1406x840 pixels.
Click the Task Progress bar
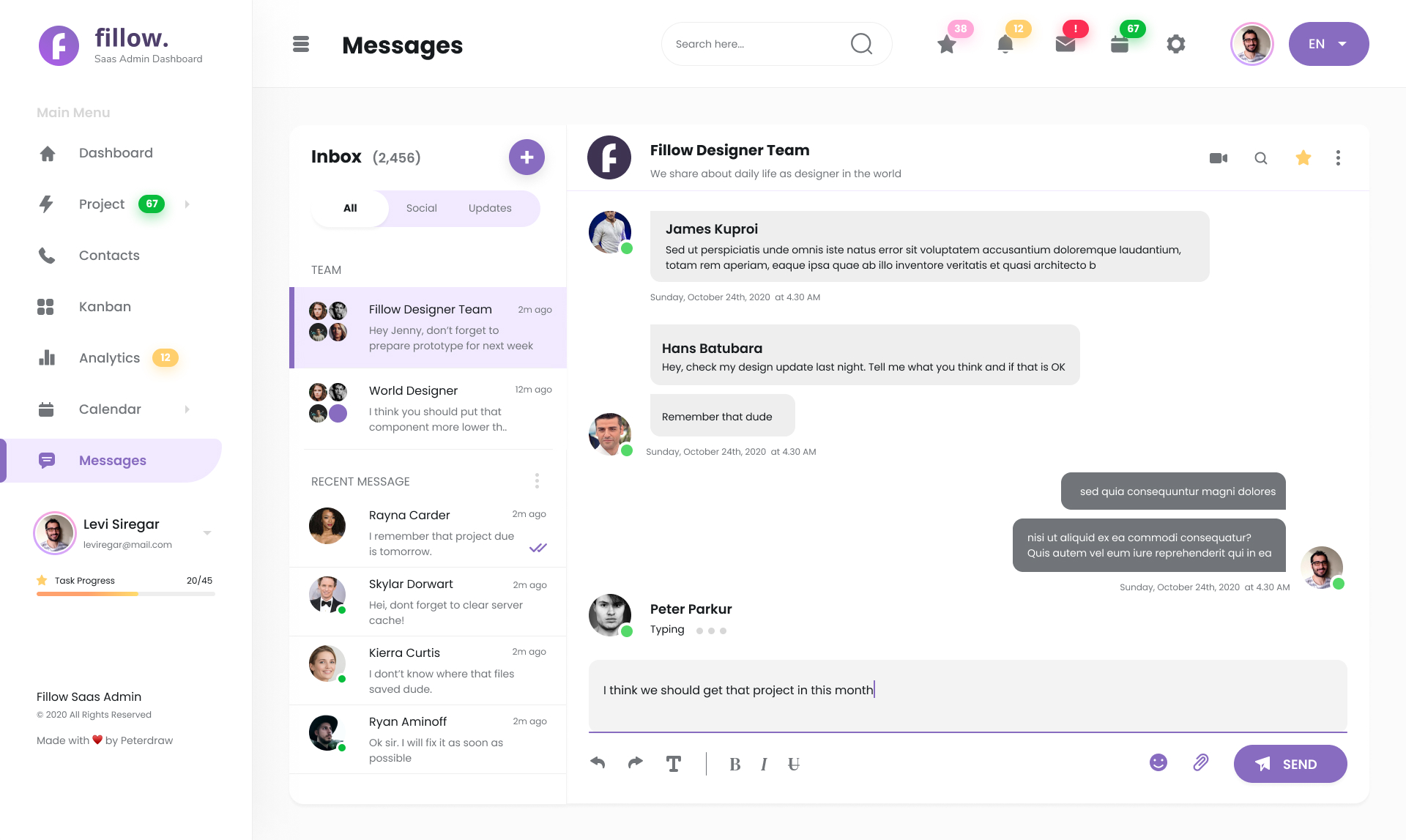click(126, 594)
